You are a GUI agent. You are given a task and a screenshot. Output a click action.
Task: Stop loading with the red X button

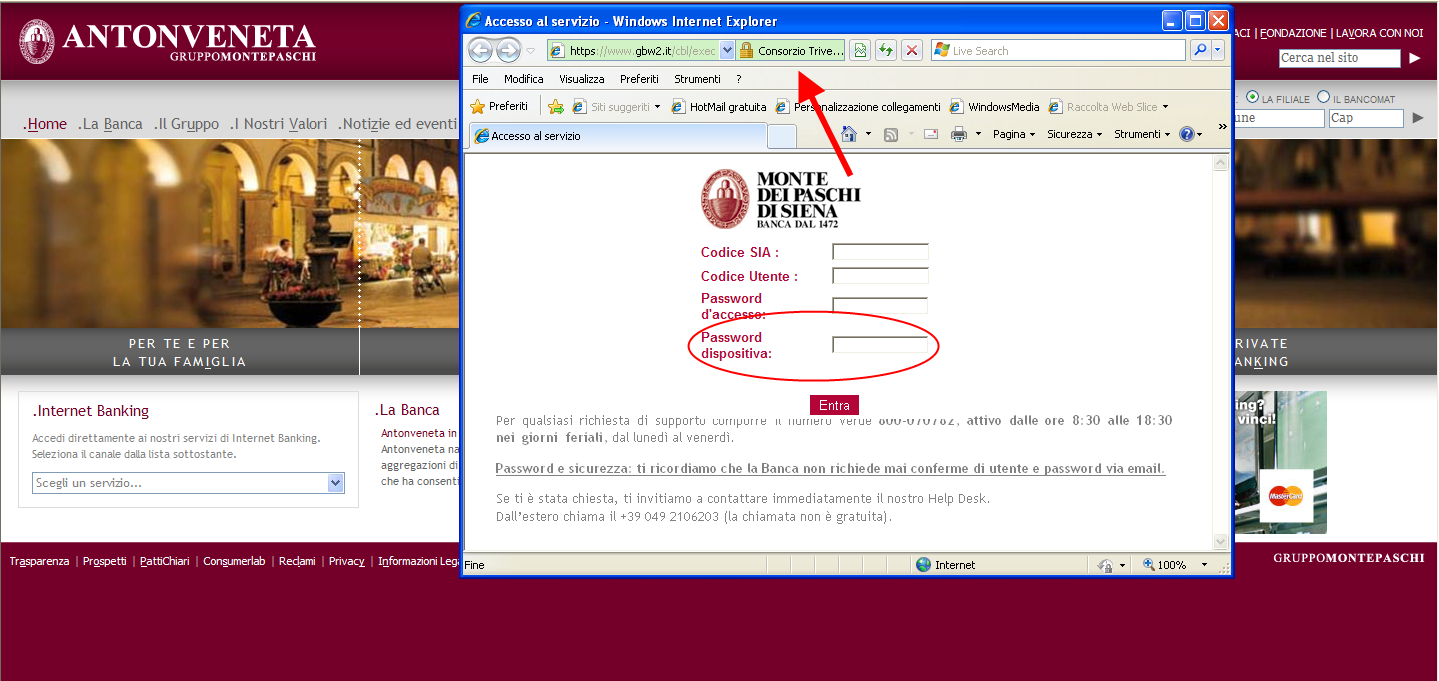click(x=912, y=50)
